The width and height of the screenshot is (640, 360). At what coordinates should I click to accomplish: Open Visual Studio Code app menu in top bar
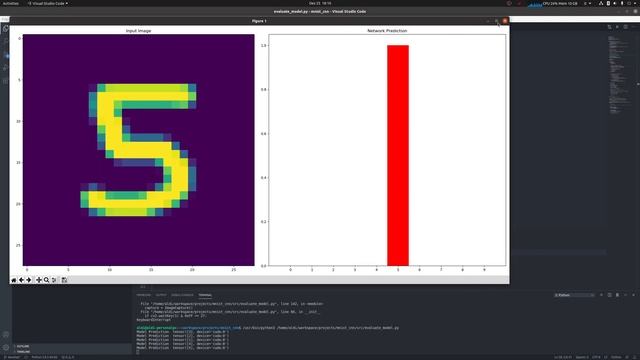[48, 3]
